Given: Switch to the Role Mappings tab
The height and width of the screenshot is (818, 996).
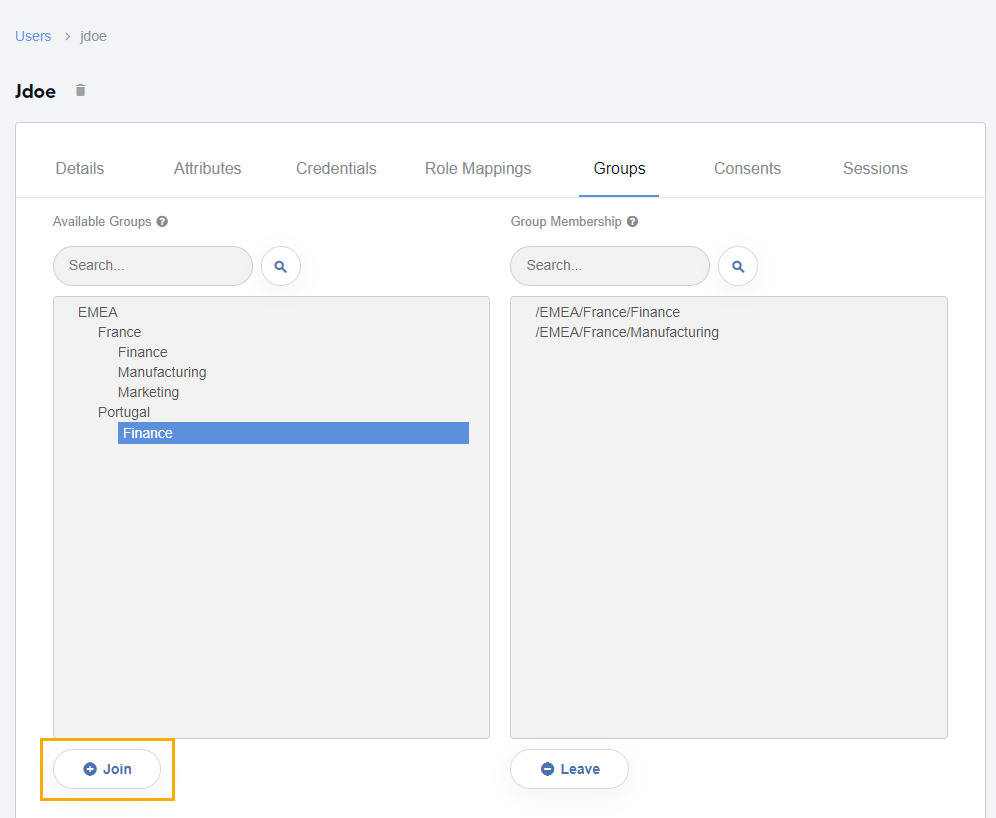Looking at the screenshot, I should pyautogui.click(x=478, y=168).
